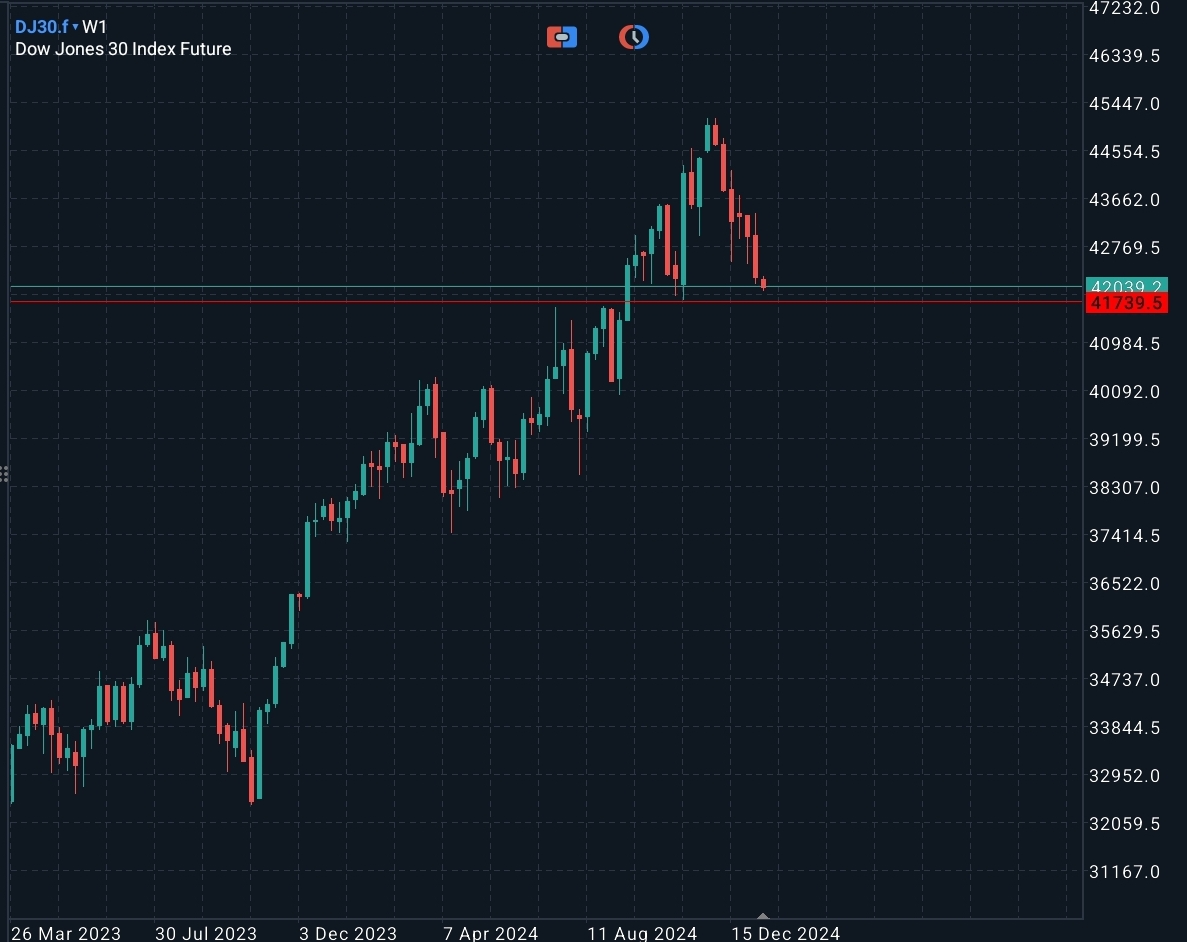
Task: Click the 34737.0 price axis label
Action: click(1124, 680)
